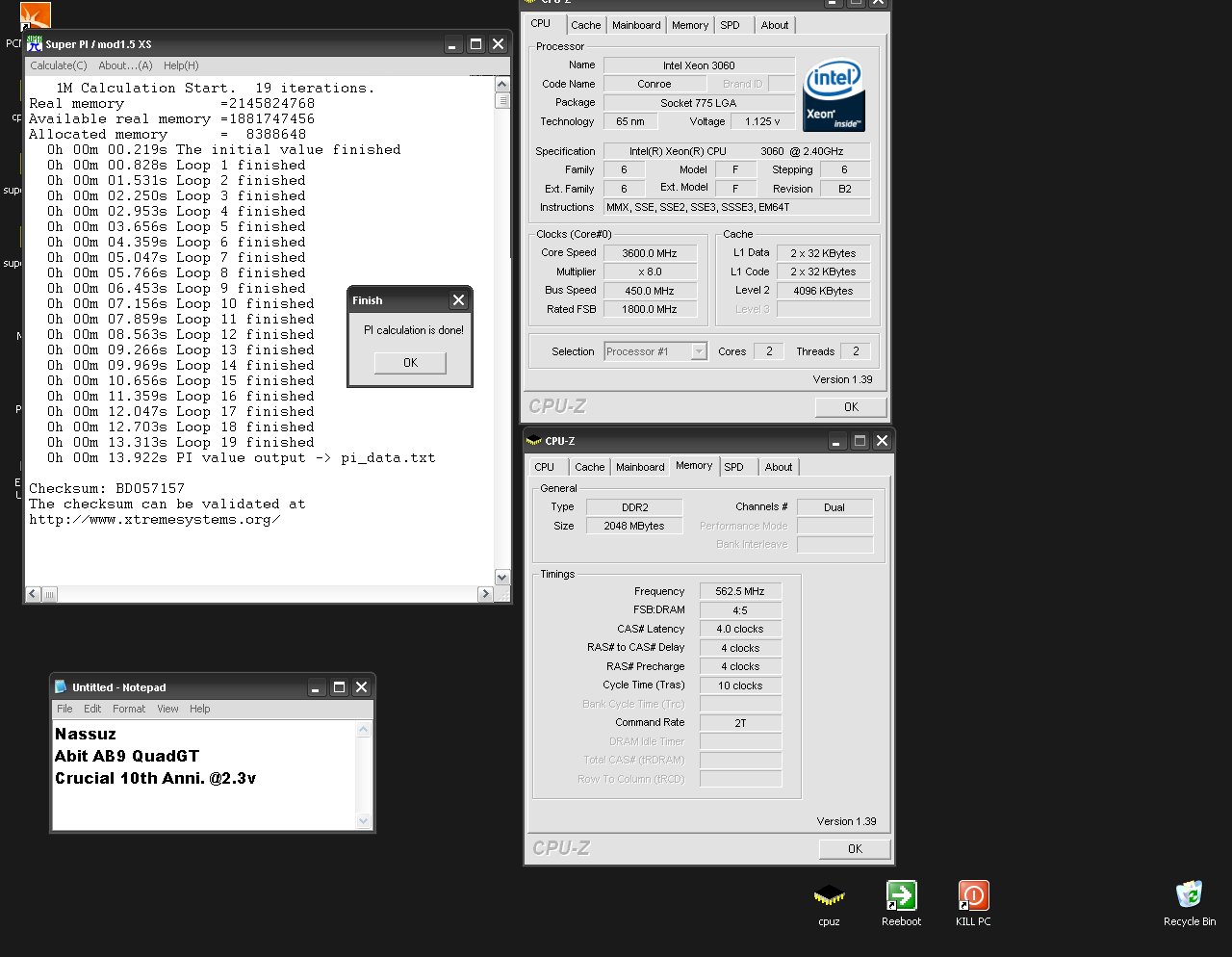
Task: Switch to Mainboard tab in upper CPU-Z
Action: coord(636,25)
